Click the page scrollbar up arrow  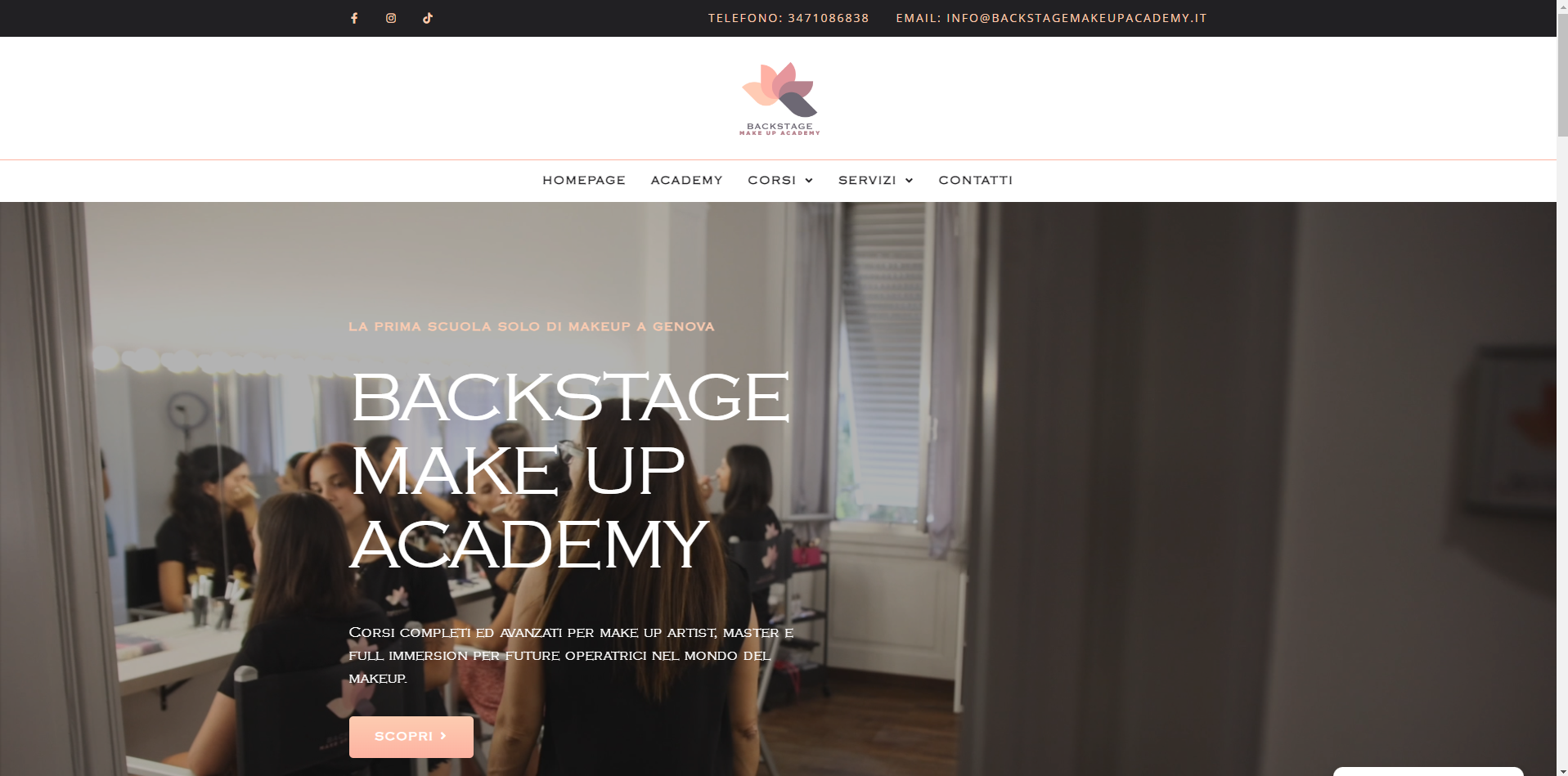click(1562, 5)
